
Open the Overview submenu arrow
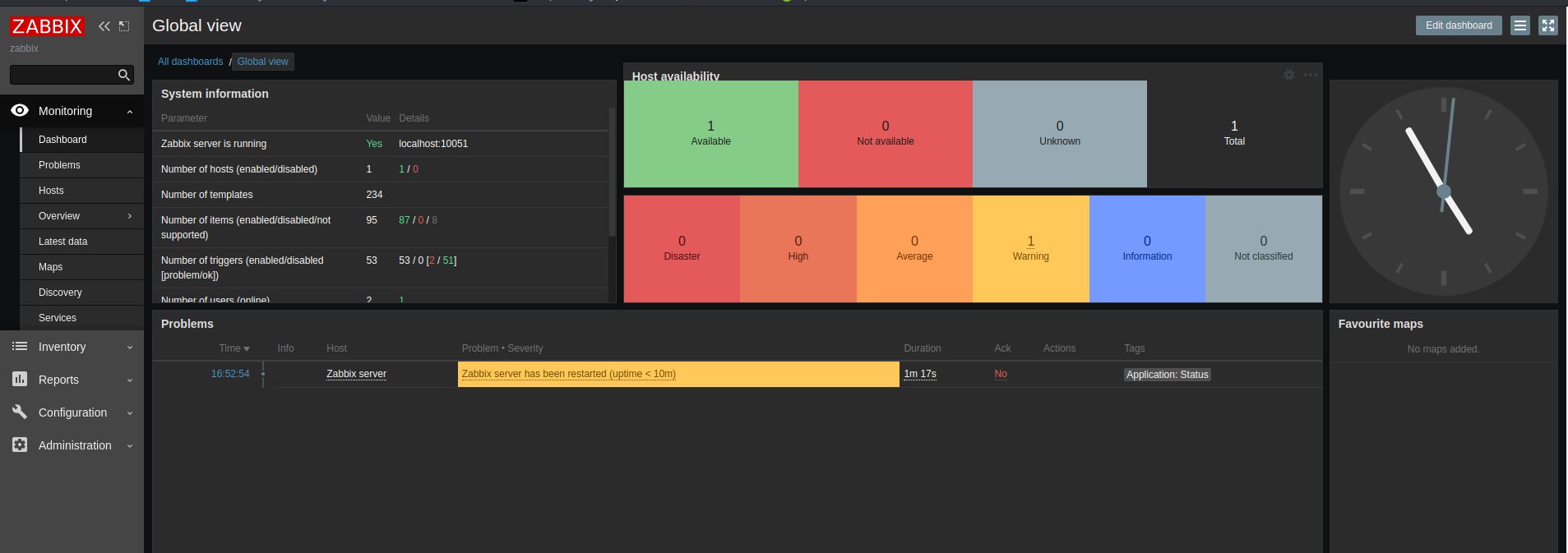pos(130,216)
